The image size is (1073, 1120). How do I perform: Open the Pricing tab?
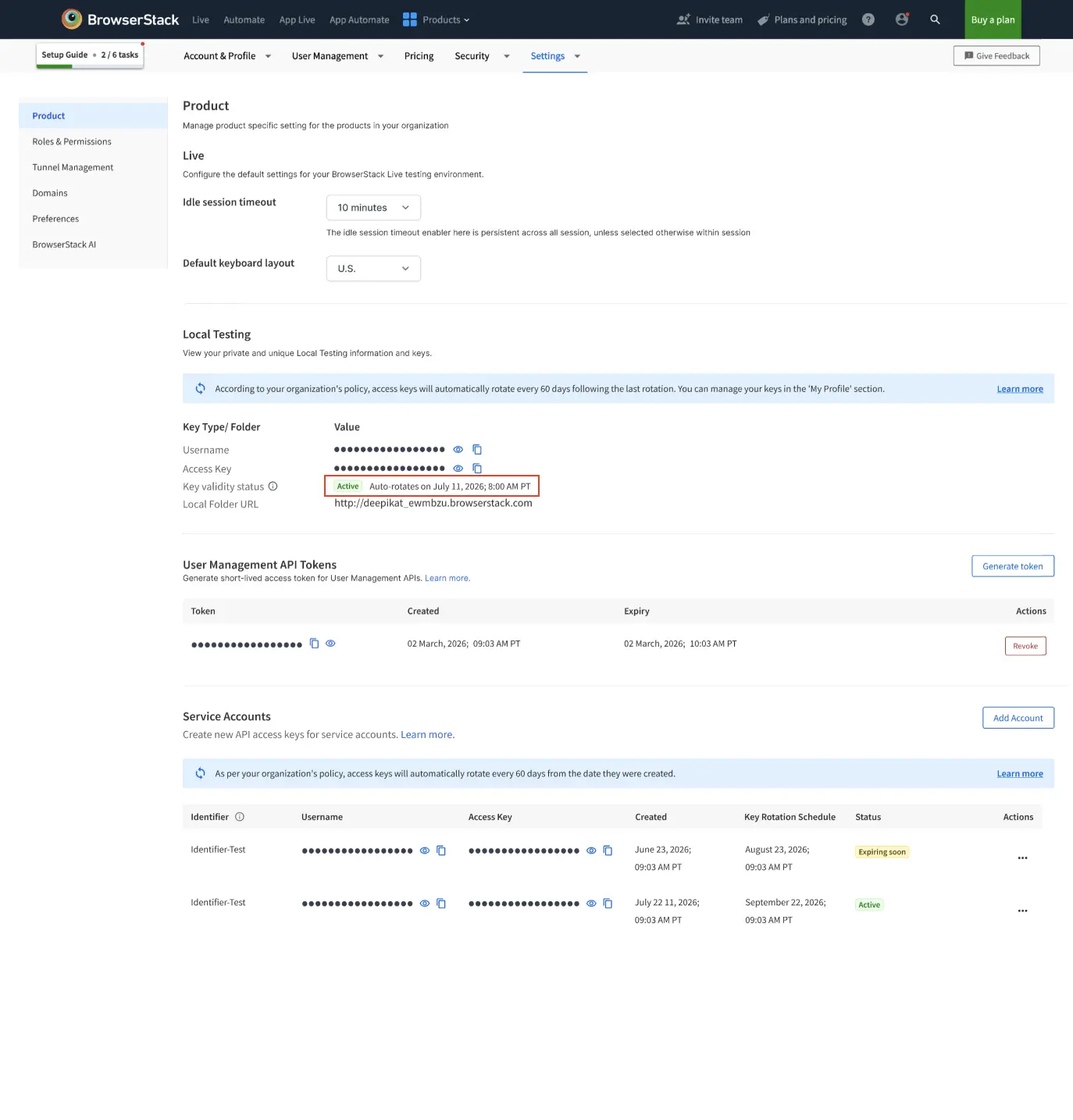(419, 56)
